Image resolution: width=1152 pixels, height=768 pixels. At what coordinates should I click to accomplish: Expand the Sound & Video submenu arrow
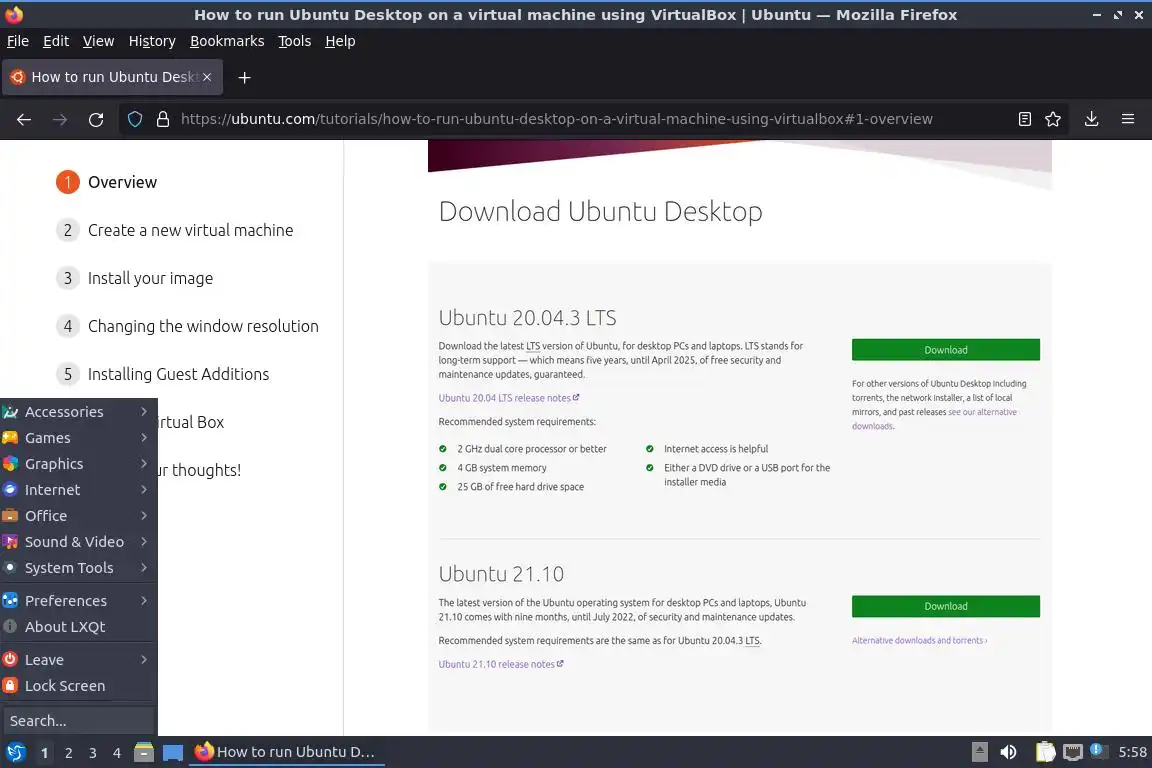[144, 542]
